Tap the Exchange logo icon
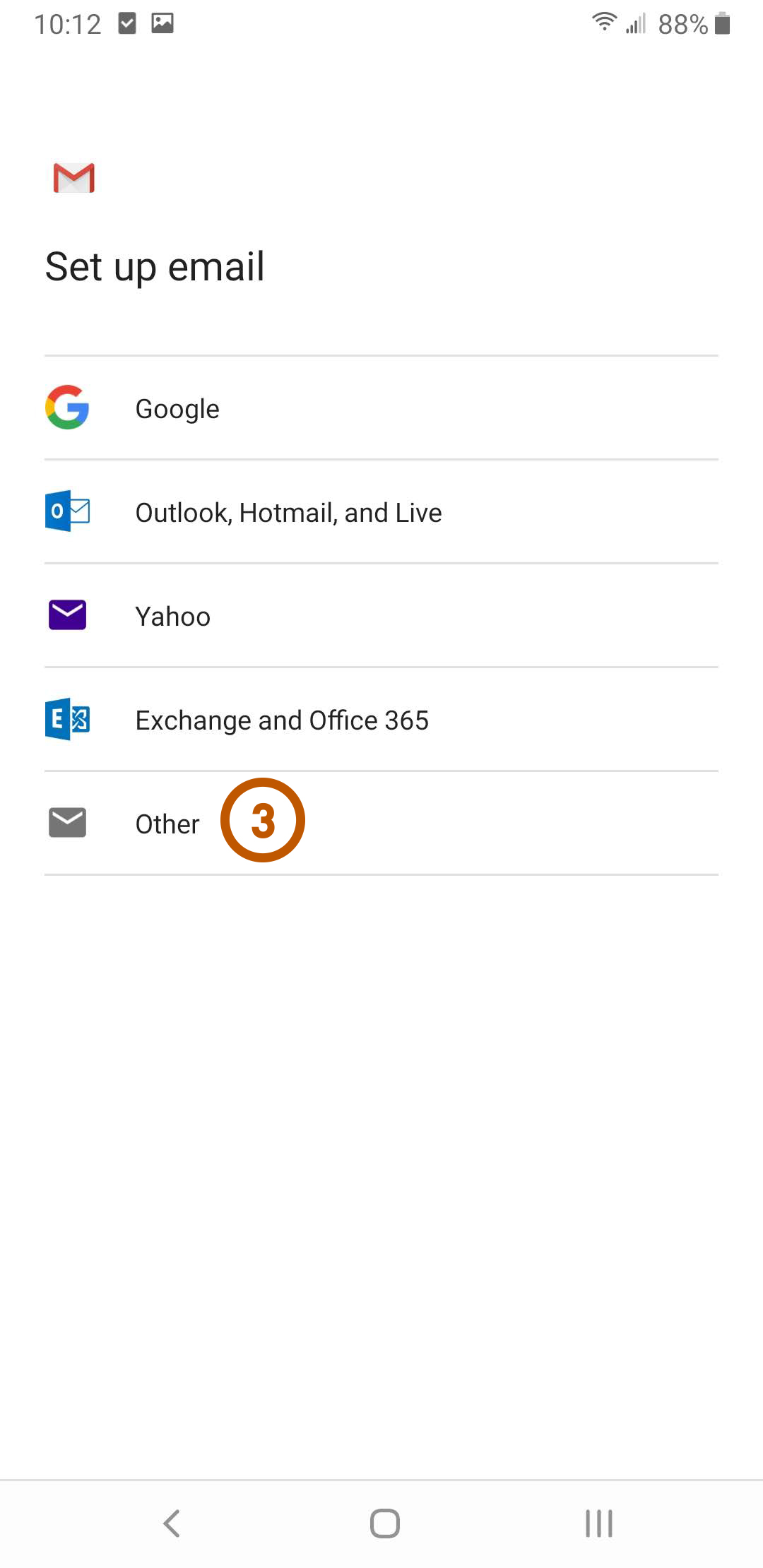The width and height of the screenshot is (763, 1568). [67, 719]
